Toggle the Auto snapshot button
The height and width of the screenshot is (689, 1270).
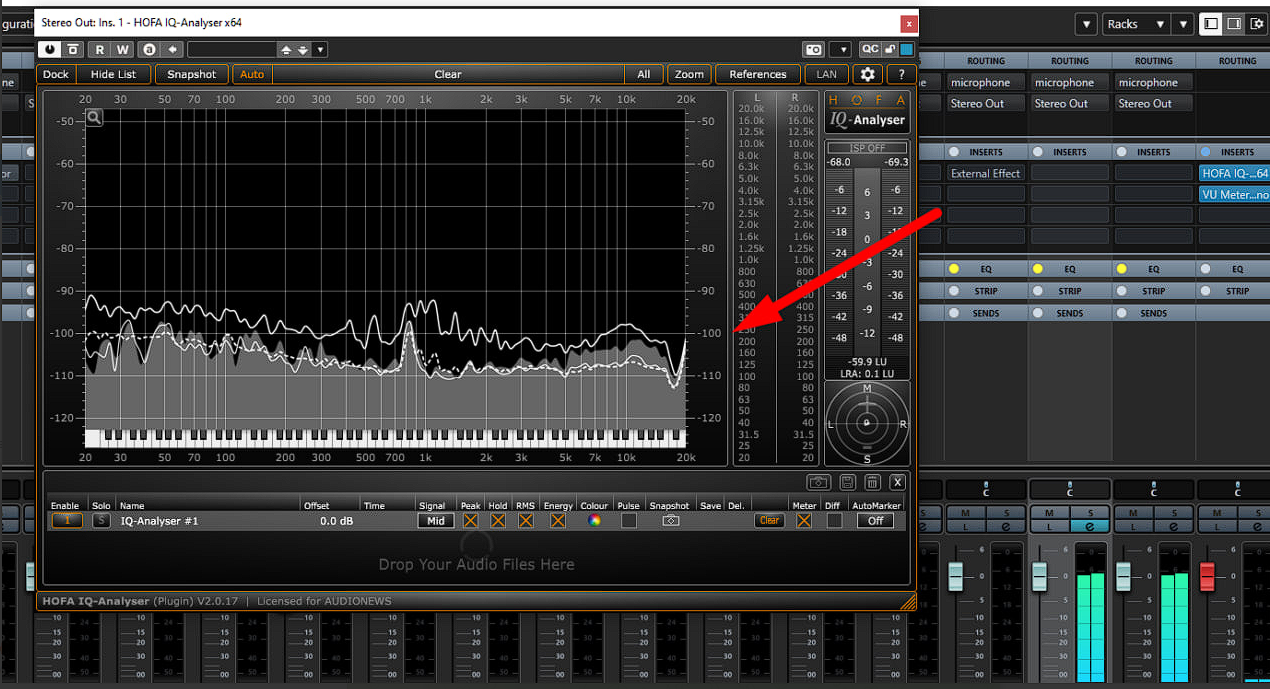(252, 74)
